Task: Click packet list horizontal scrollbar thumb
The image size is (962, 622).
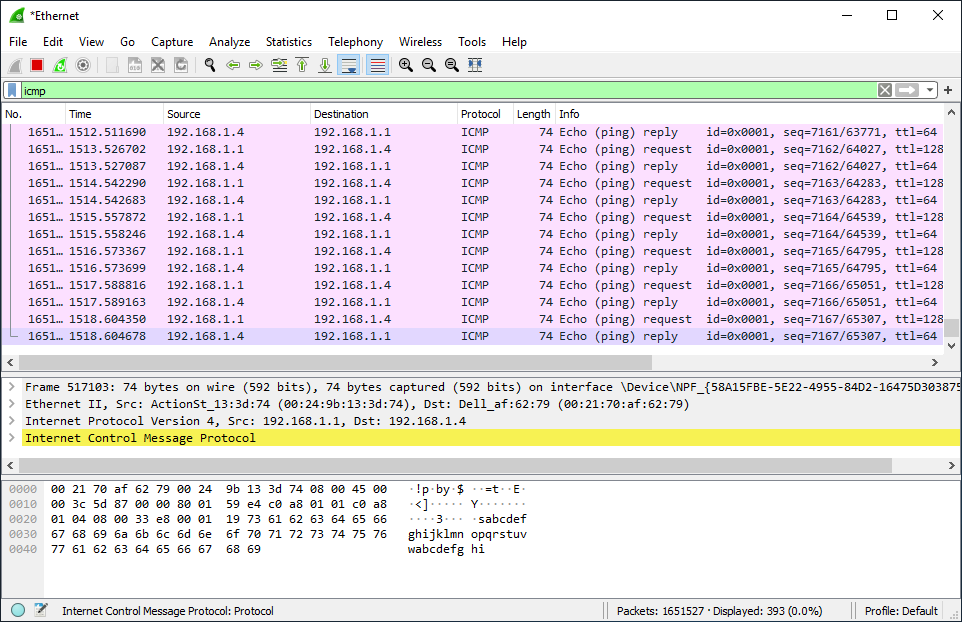Action: pyautogui.click(x=335, y=363)
